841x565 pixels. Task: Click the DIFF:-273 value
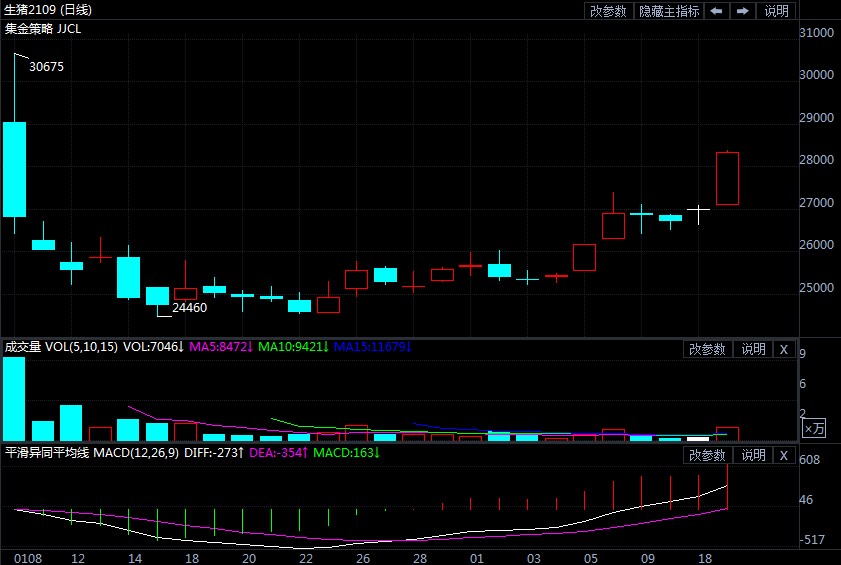coord(214,452)
